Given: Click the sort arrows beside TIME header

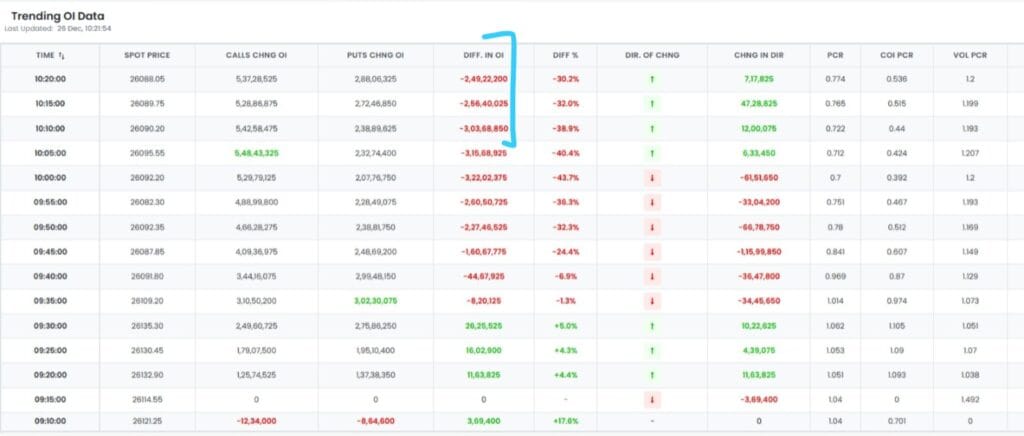Looking at the screenshot, I should point(62,55).
